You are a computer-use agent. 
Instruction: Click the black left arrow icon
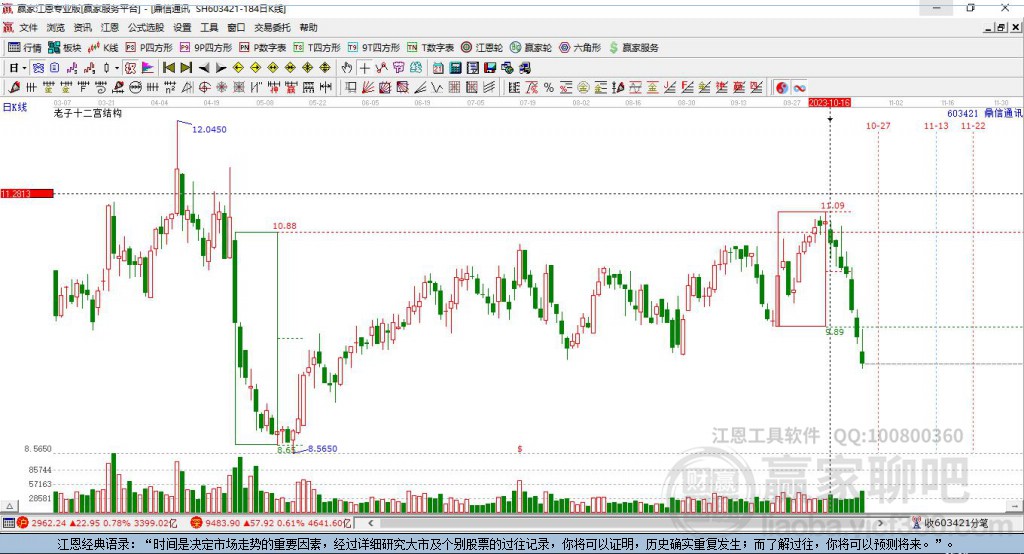pos(204,68)
